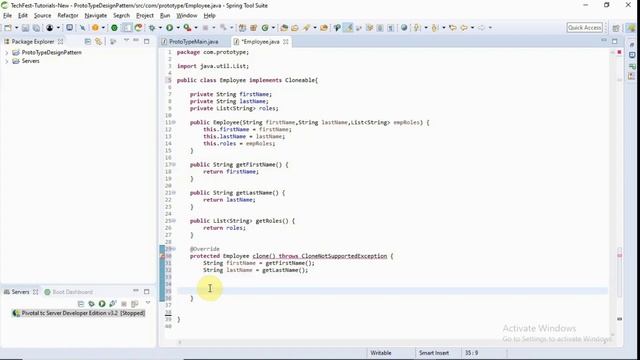Image resolution: width=640 pixels, height=360 pixels.
Task: Select the Package Explorer tab
Action: [32, 42]
